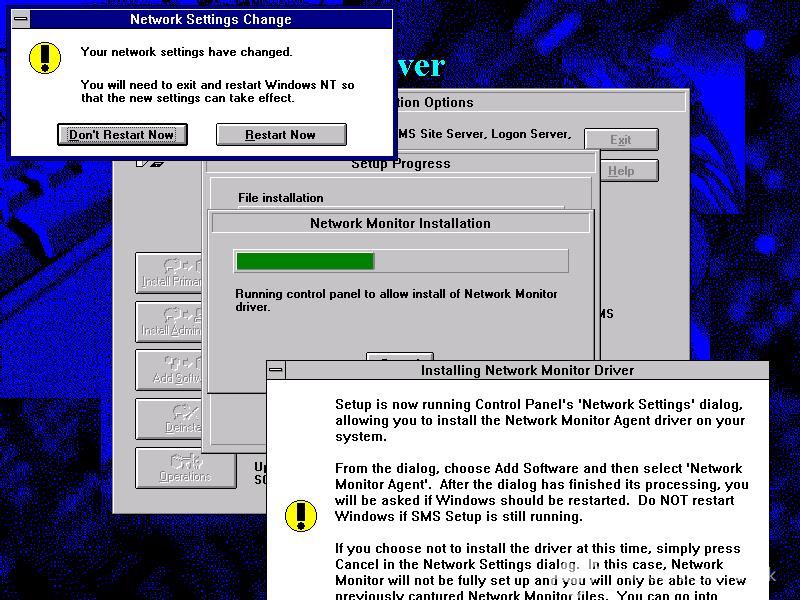Click the Network Monitor Installation heading
Viewport: 800px width, 600px height.
click(401, 223)
